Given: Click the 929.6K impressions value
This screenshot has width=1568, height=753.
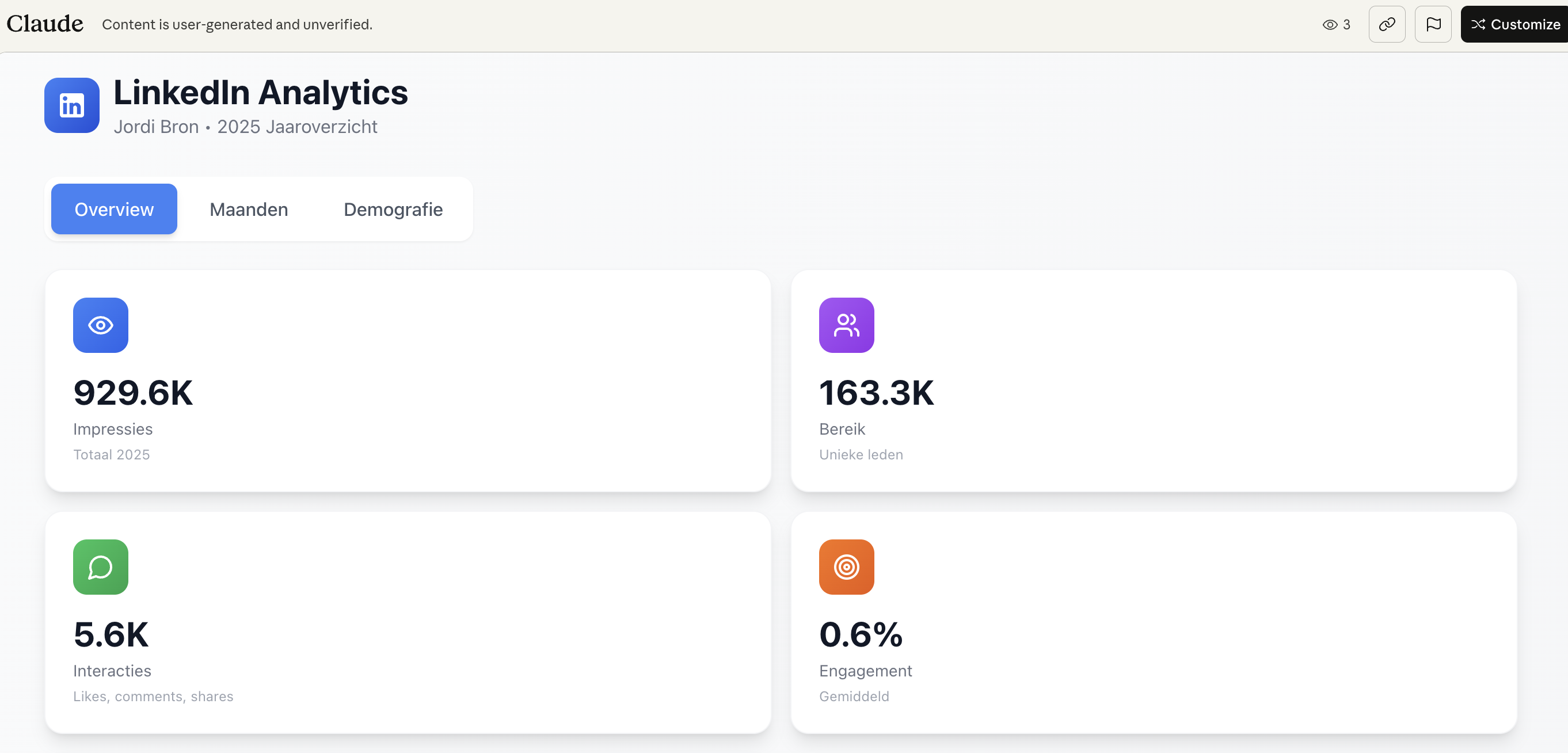Looking at the screenshot, I should click(133, 393).
